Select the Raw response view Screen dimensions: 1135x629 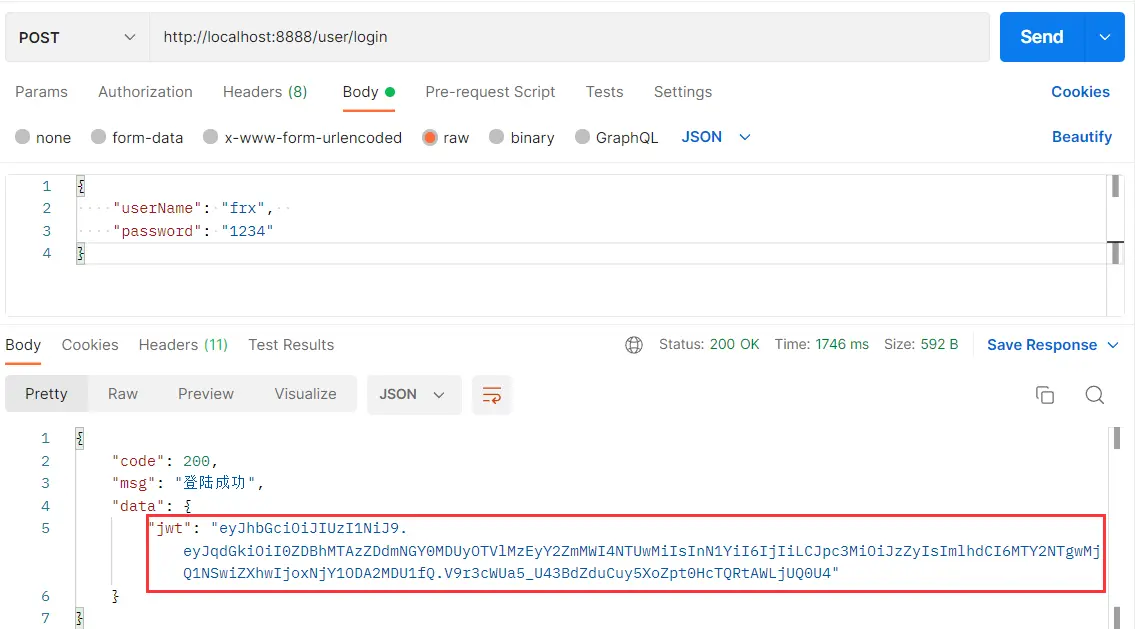tap(123, 394)
